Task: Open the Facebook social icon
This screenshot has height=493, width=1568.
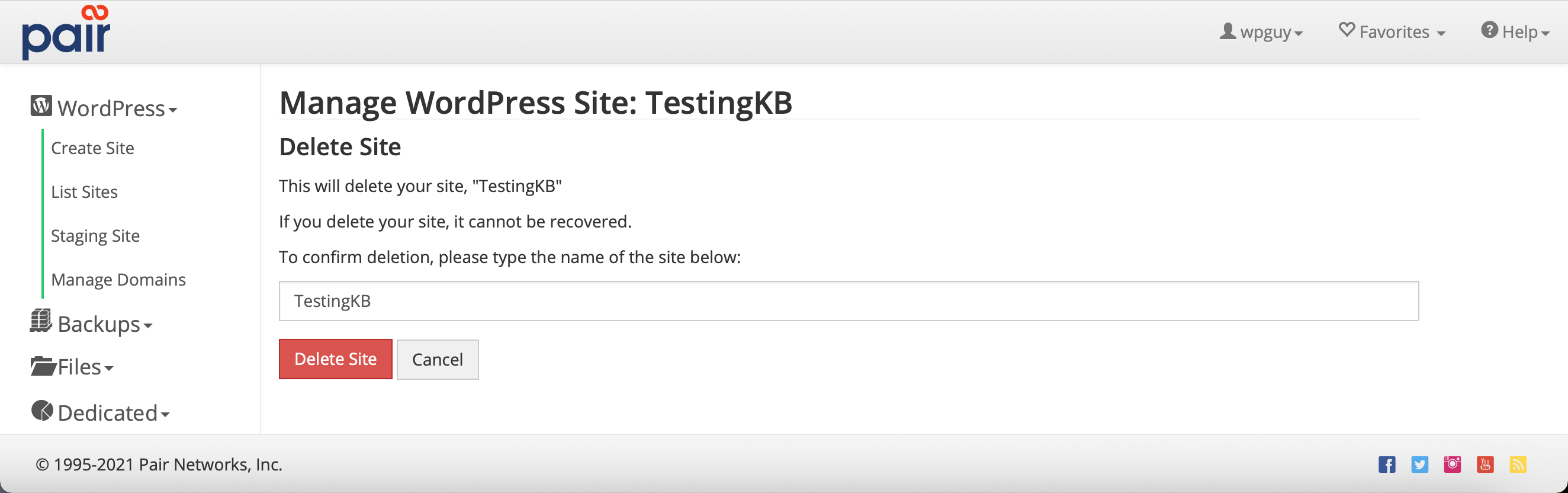Action: [x=1387, y=465]
